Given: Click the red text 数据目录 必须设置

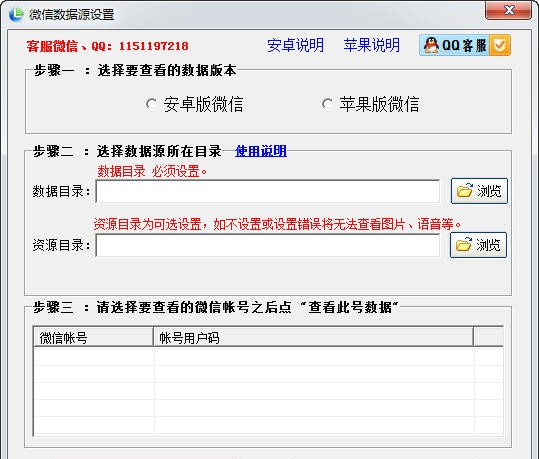Looking at the screenshot, I should point(152,171).
